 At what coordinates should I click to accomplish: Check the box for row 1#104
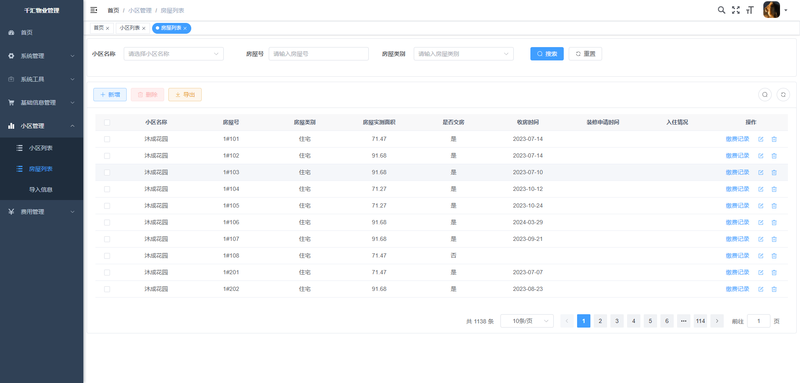[107, 189]
